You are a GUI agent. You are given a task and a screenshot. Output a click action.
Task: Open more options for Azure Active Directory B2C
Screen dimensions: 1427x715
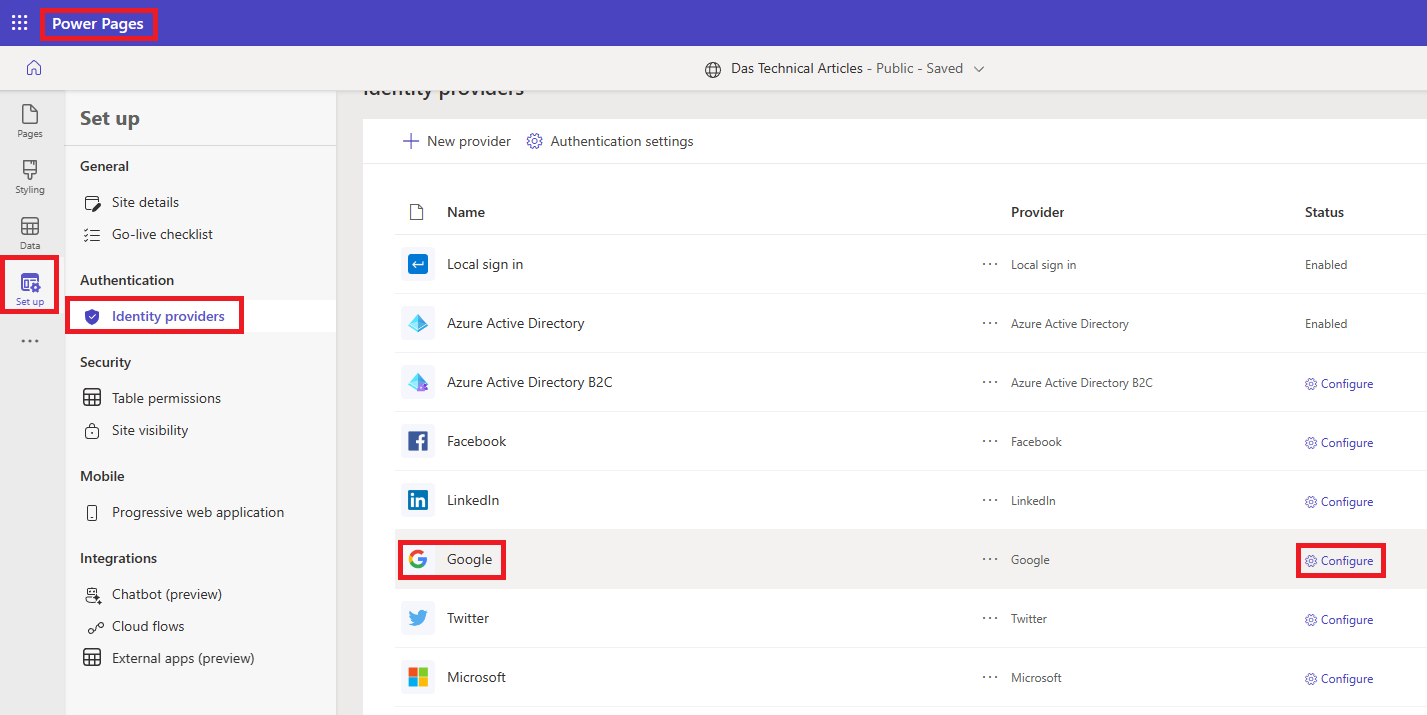point(990,383)
